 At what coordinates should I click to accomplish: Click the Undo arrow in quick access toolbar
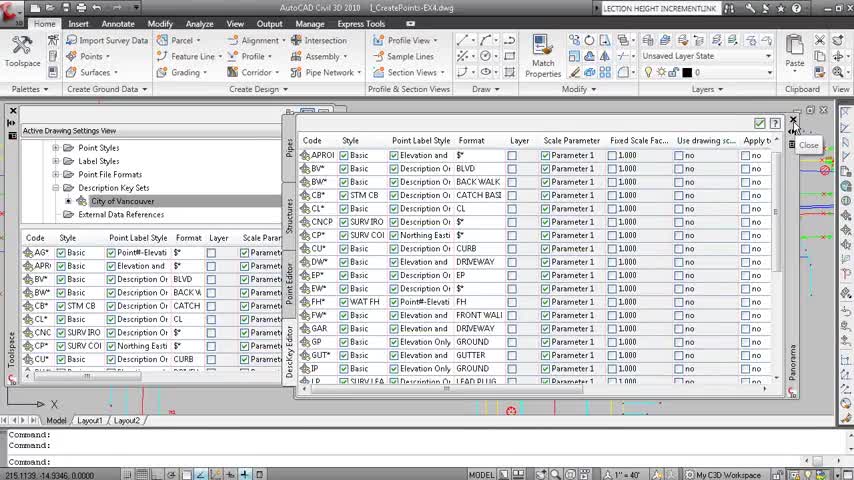(x=97, y=8)
